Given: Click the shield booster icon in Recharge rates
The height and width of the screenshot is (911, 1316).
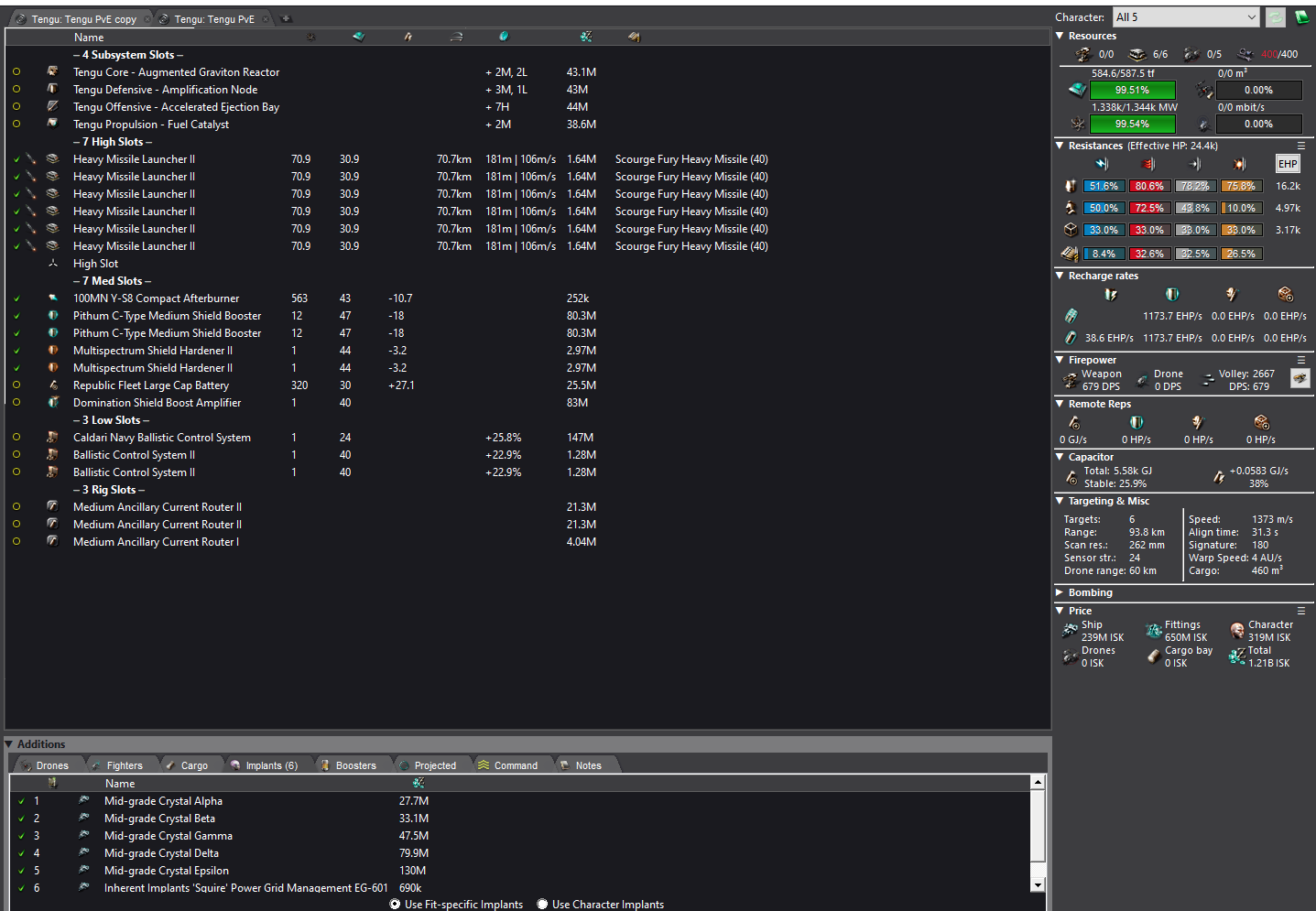Looking at the screenshot, I should tap(1172, 294).
